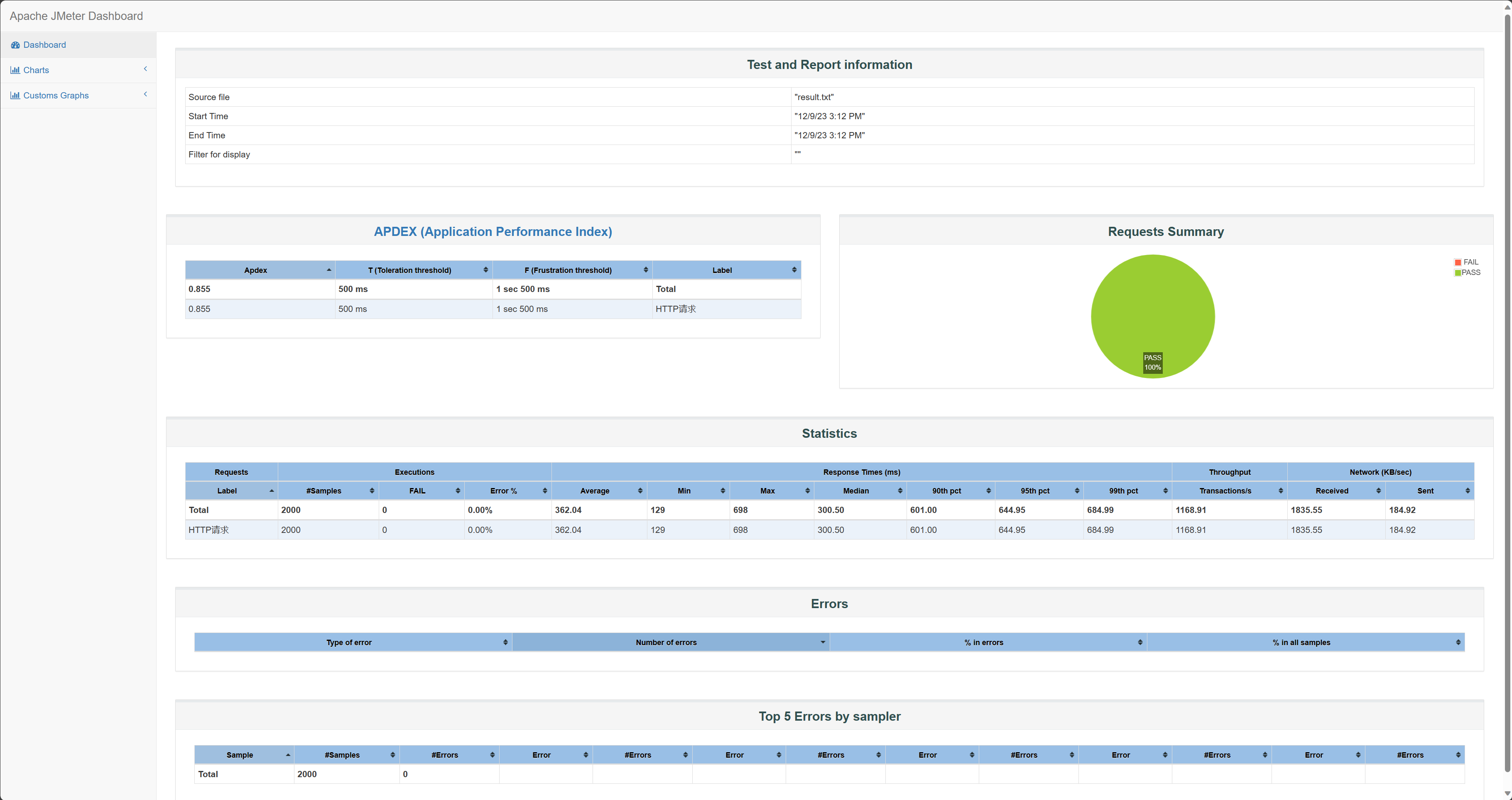Viewport: 1512px width, 800px height.
Task: Click sort arrows next to FAIL in Statistics
Action: (x=458, y=491)
